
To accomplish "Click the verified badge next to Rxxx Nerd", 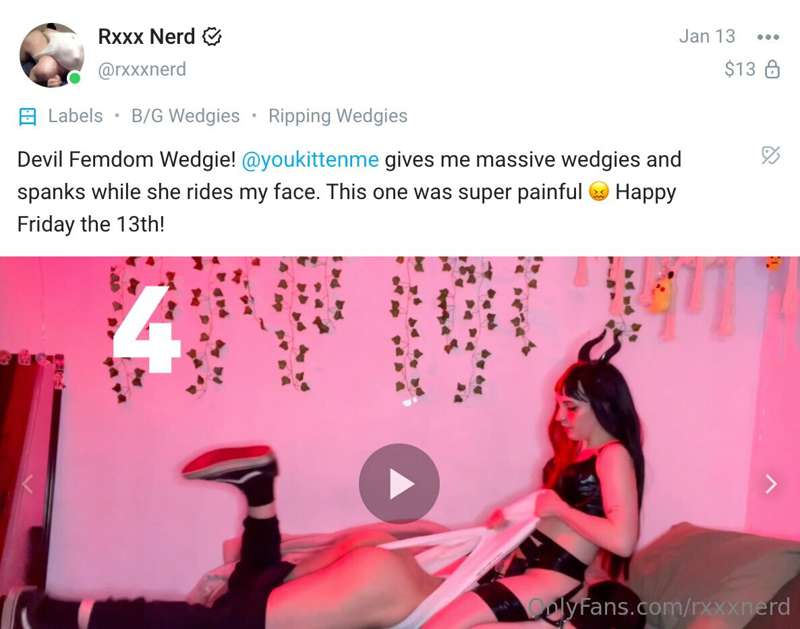I will 212,37.
